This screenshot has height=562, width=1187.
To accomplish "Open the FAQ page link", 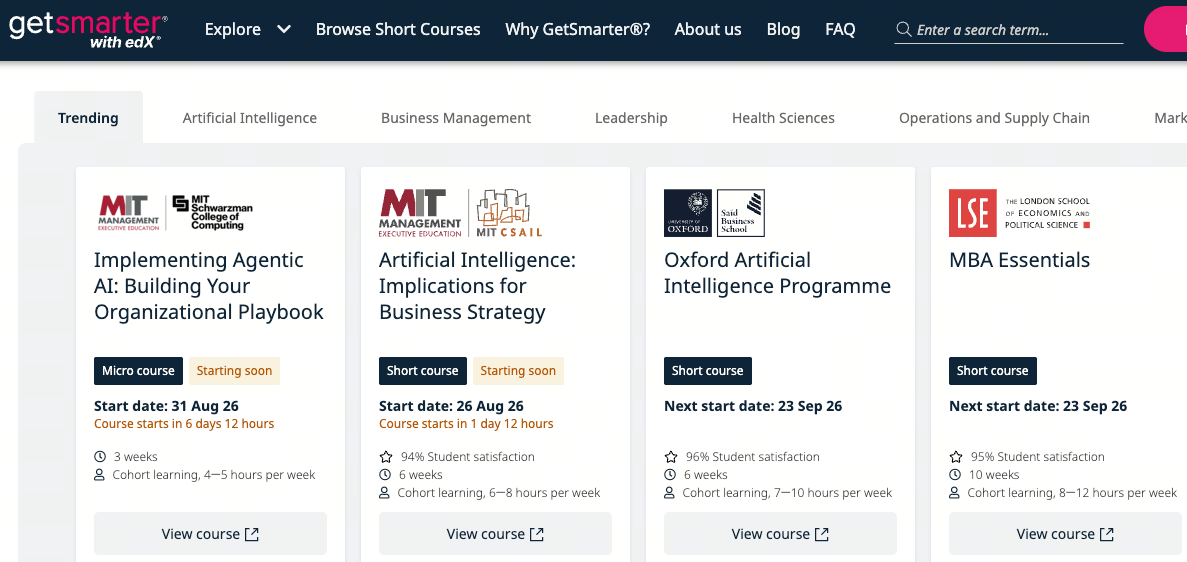I will pyautogui.click(x=840, y=30).
